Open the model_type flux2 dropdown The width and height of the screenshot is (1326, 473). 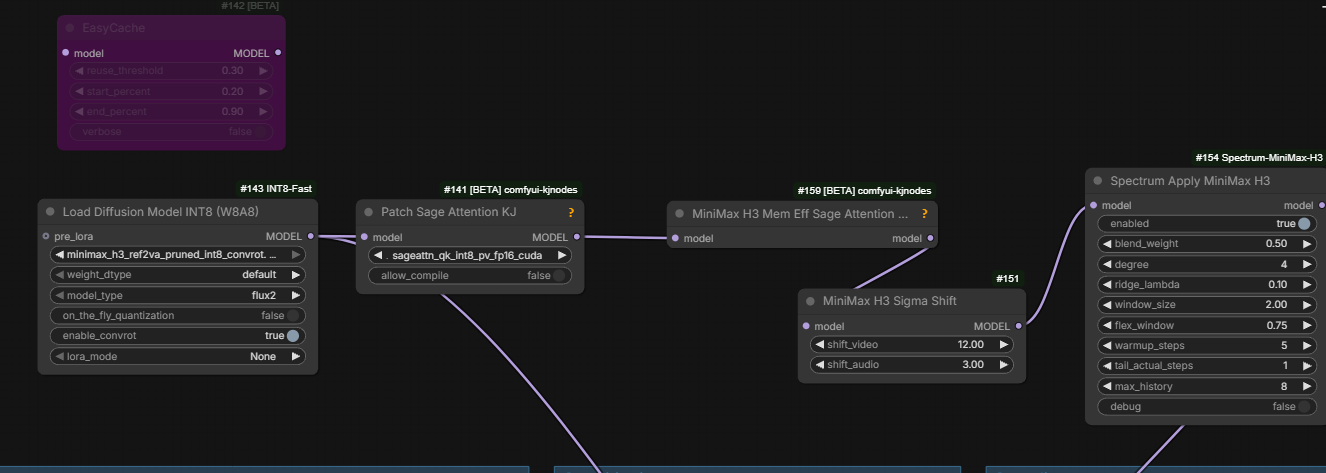point(178,295)
